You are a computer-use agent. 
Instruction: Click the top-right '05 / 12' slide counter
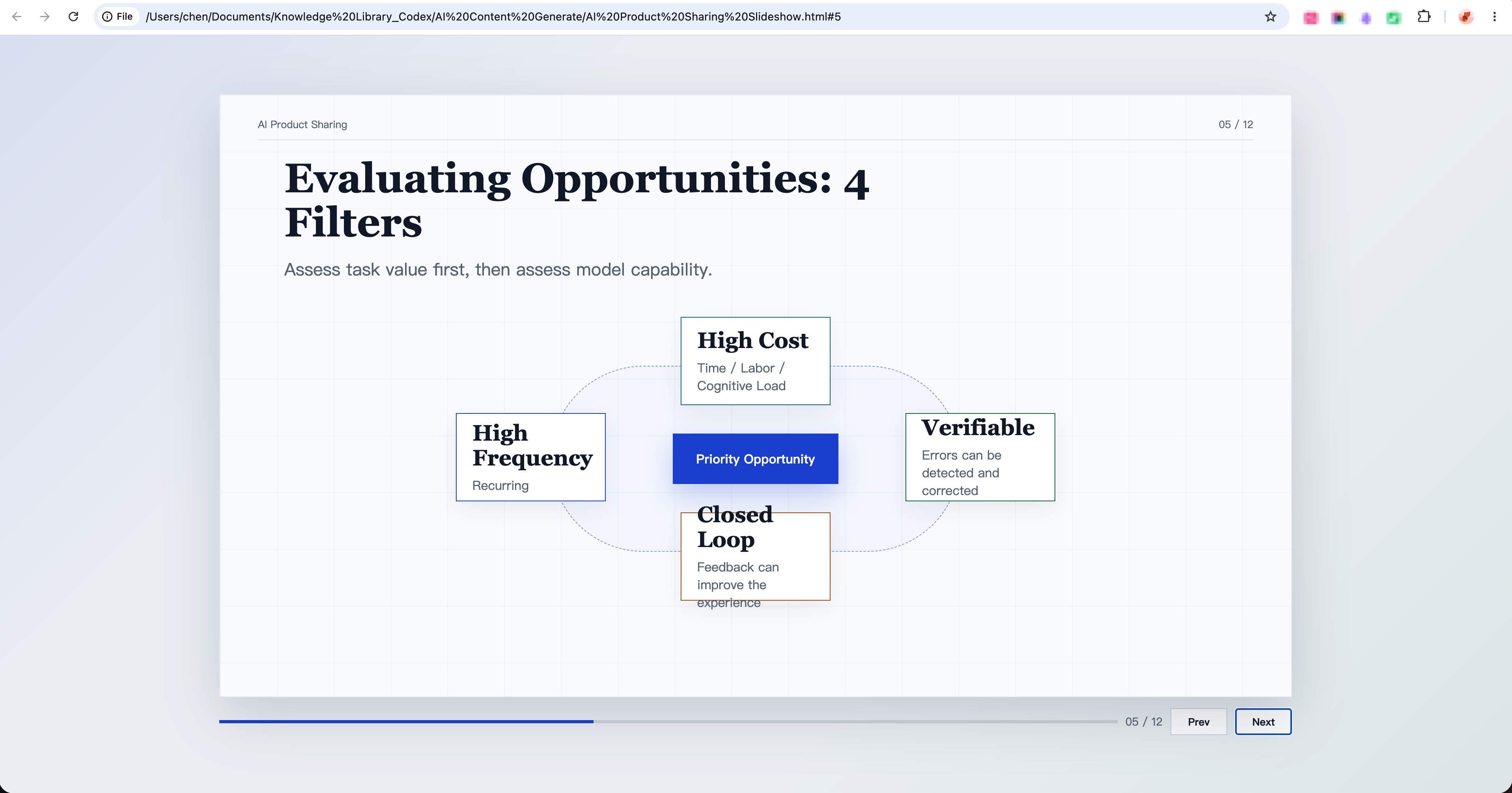1236,124
